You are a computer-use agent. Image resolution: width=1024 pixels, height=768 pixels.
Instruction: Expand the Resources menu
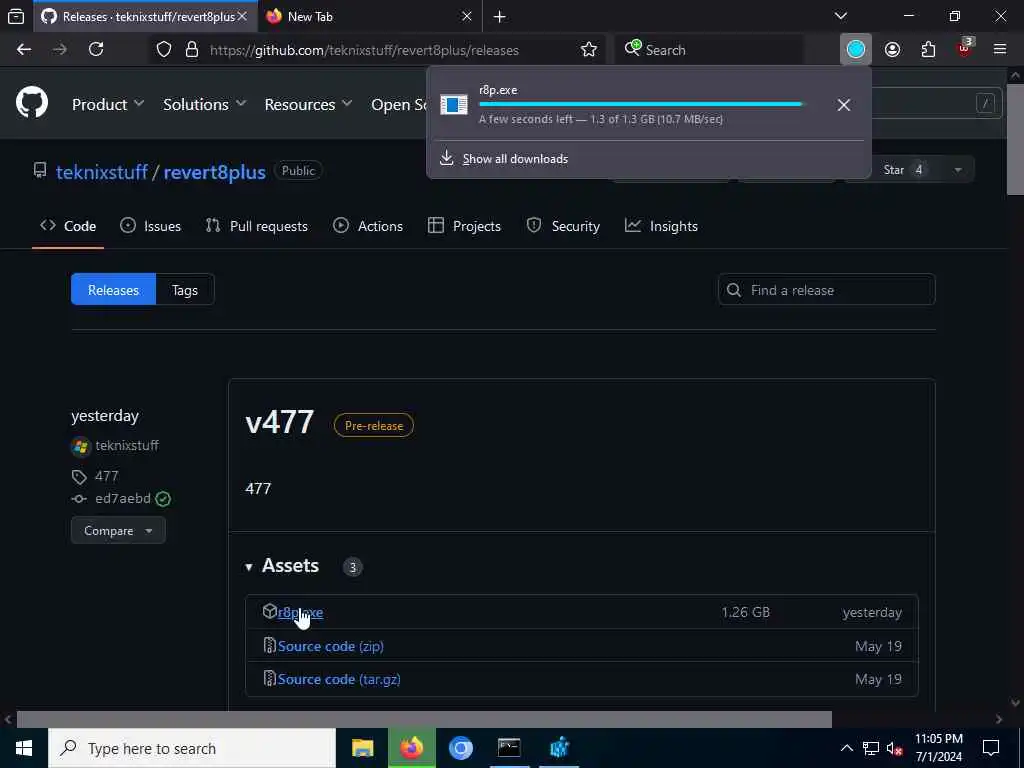(x=308, y=104)
